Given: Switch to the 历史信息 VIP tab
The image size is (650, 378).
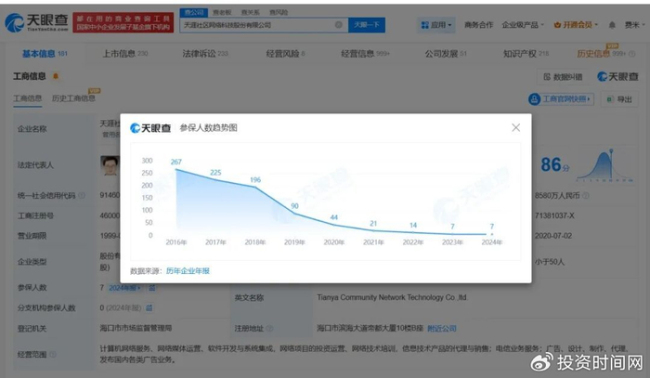Looking at the screenshot, I should pyautogui.click(x=601, y=53).
